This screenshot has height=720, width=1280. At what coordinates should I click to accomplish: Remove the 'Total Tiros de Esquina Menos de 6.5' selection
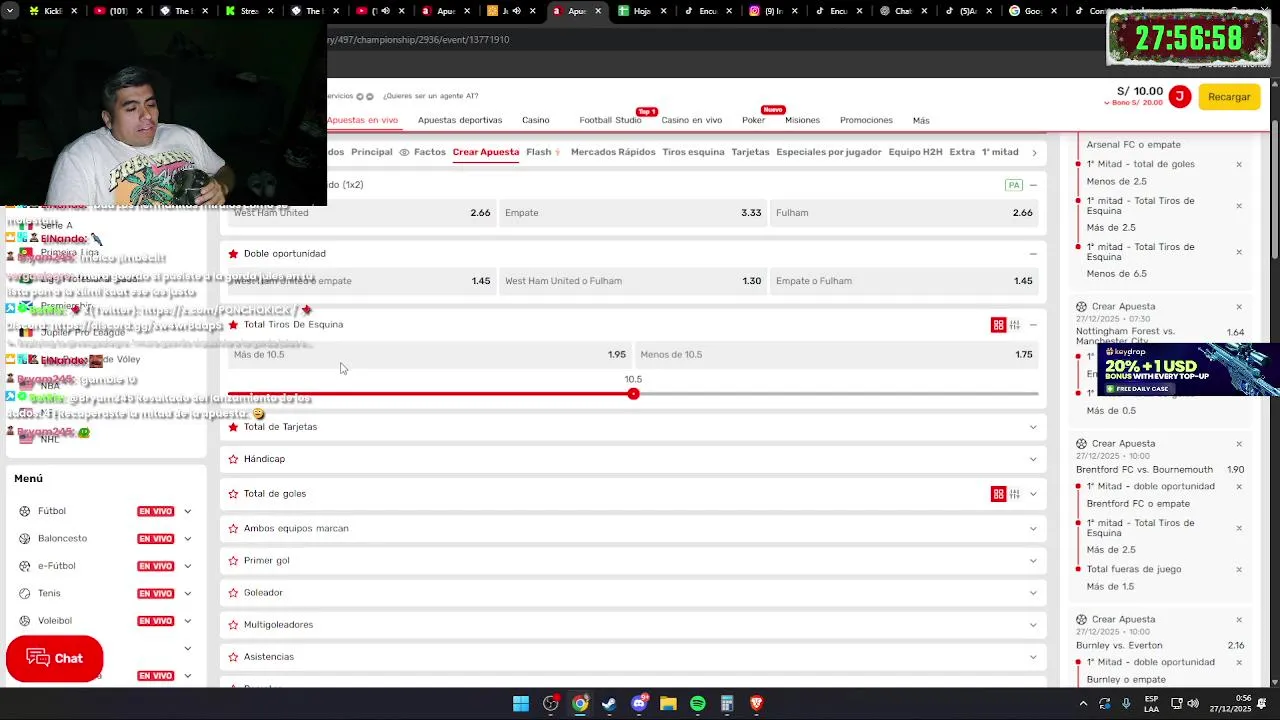pyautogui.click(x=1239, y=252)
